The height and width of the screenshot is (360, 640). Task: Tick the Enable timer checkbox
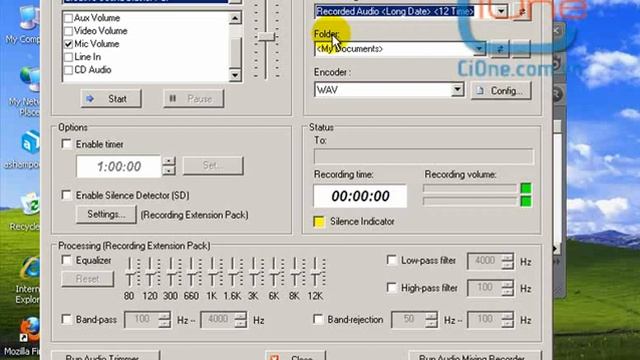click(66, 144)
